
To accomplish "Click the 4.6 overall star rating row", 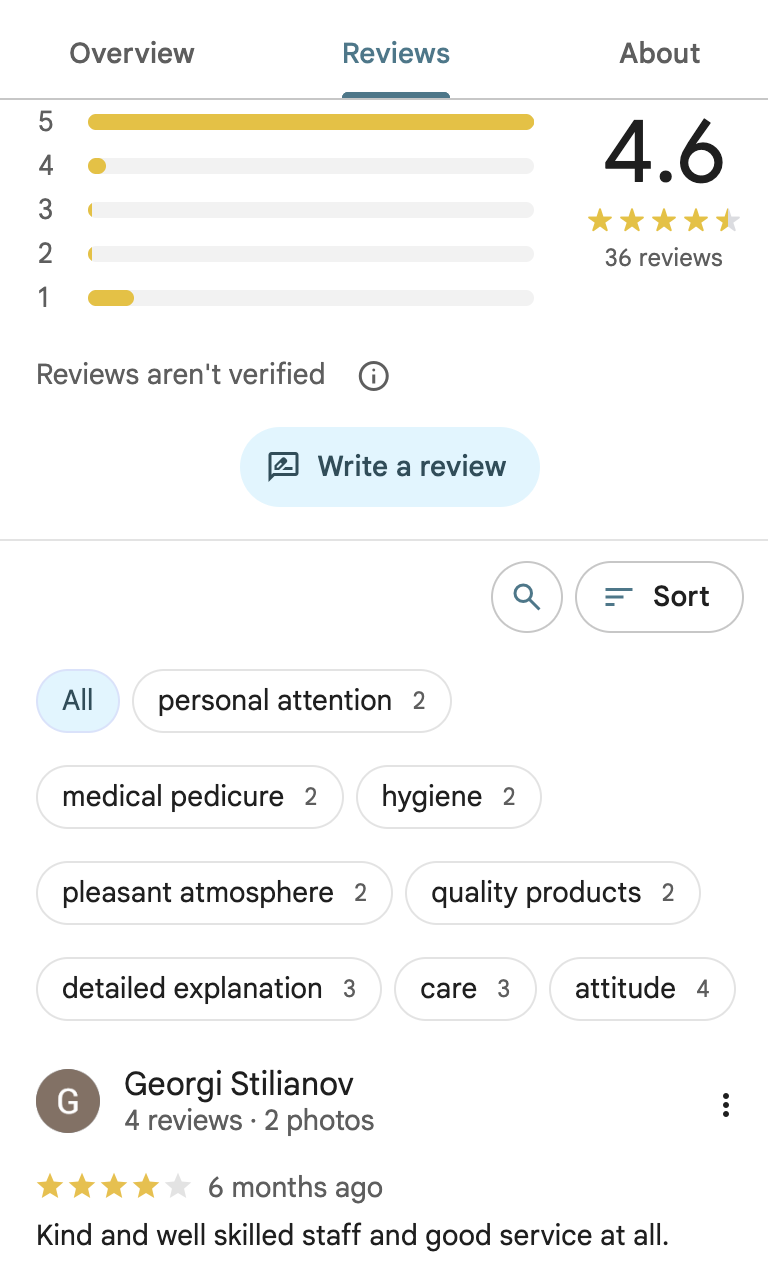I will click(x=663, y=220).
